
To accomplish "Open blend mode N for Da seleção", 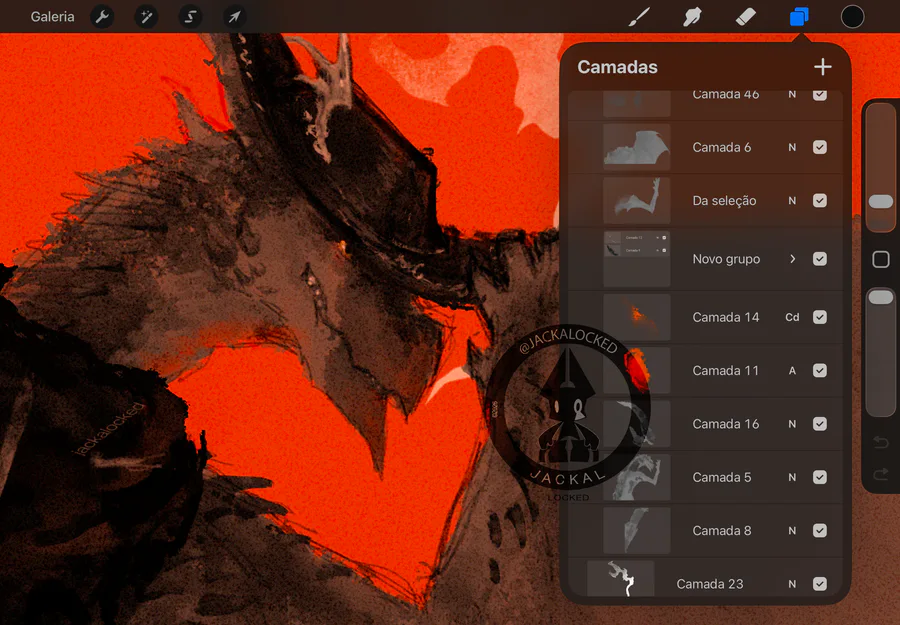I will [792, 201].
